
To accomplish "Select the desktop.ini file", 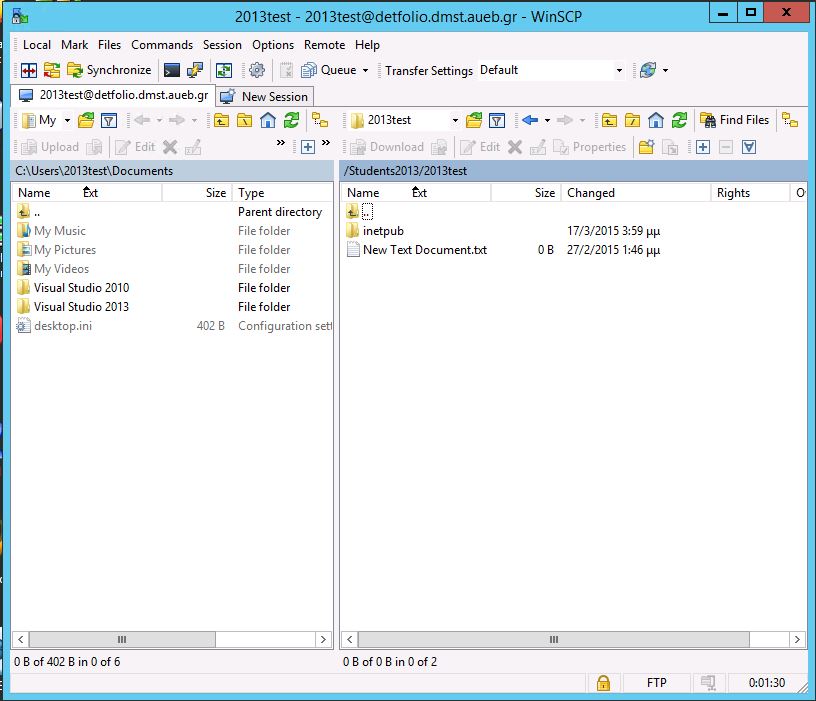I will 63,326.
